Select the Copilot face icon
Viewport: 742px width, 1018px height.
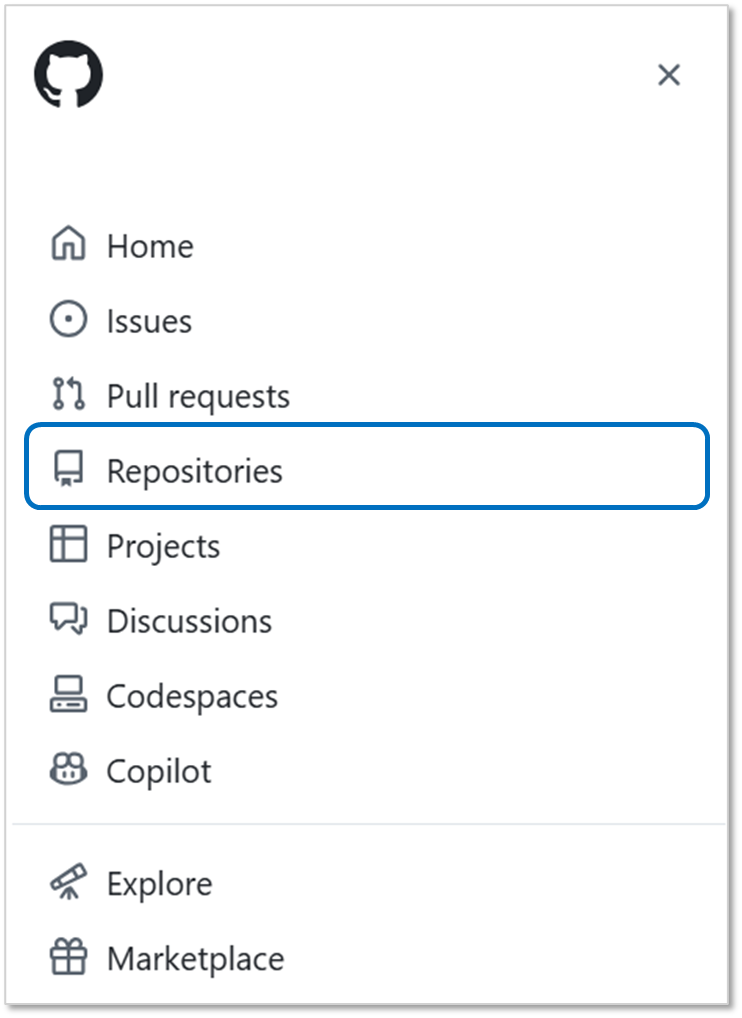click(x=69, y=770)
